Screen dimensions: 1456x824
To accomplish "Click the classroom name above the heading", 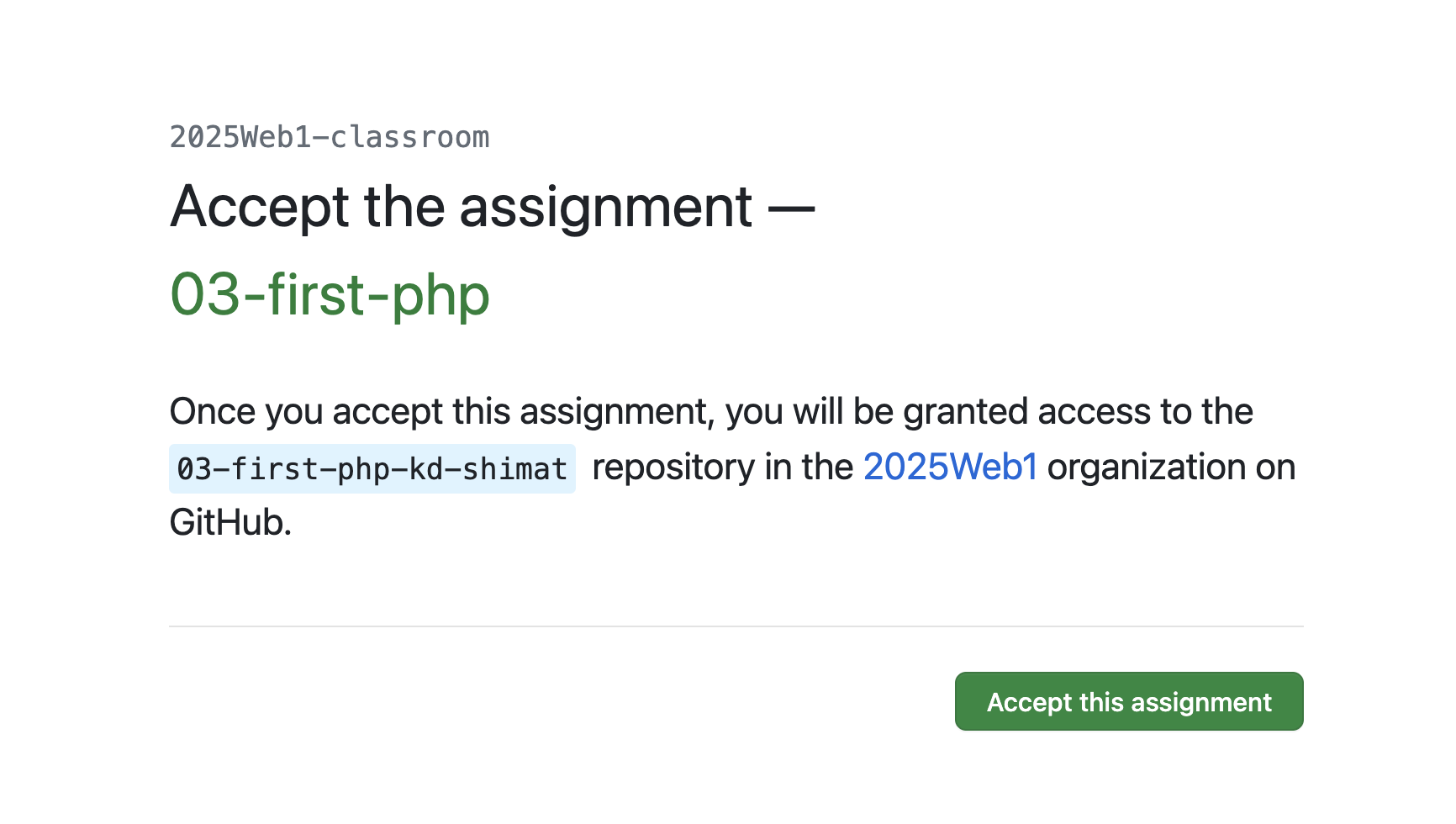I will coord(330,136).
